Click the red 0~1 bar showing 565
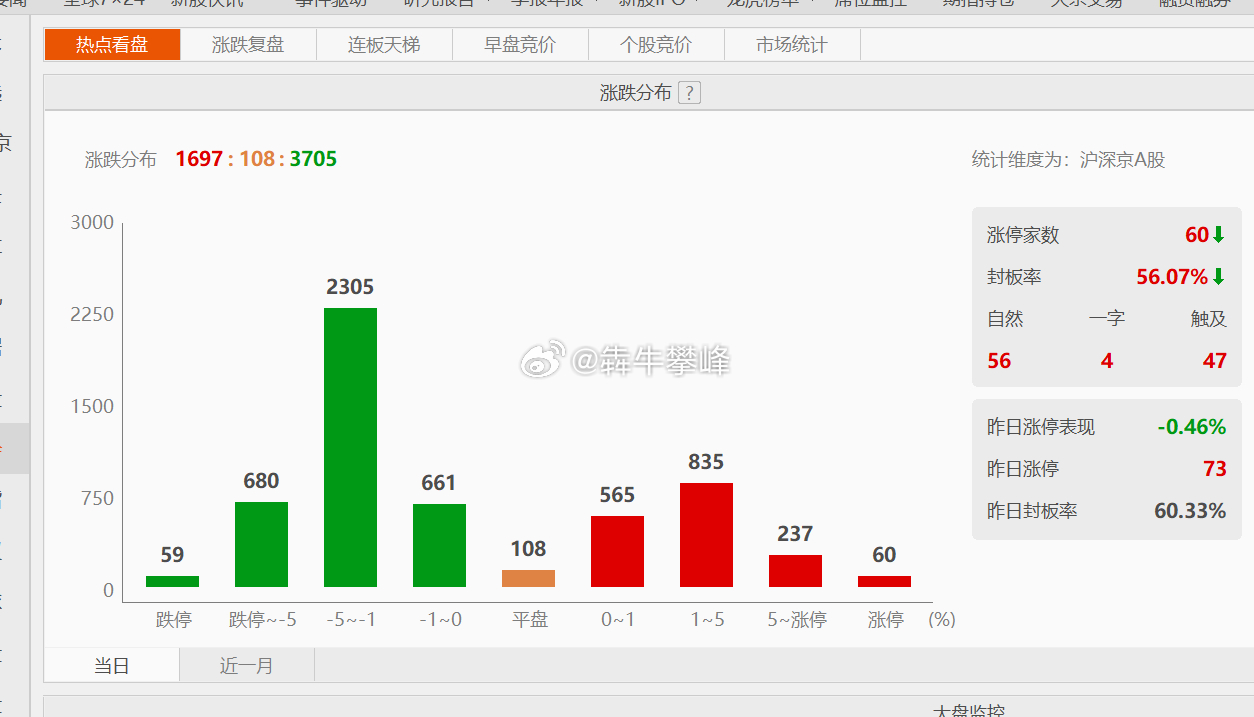Image resolution: width=1254 pixels, height=717 pixels. [x=617, y=551]
